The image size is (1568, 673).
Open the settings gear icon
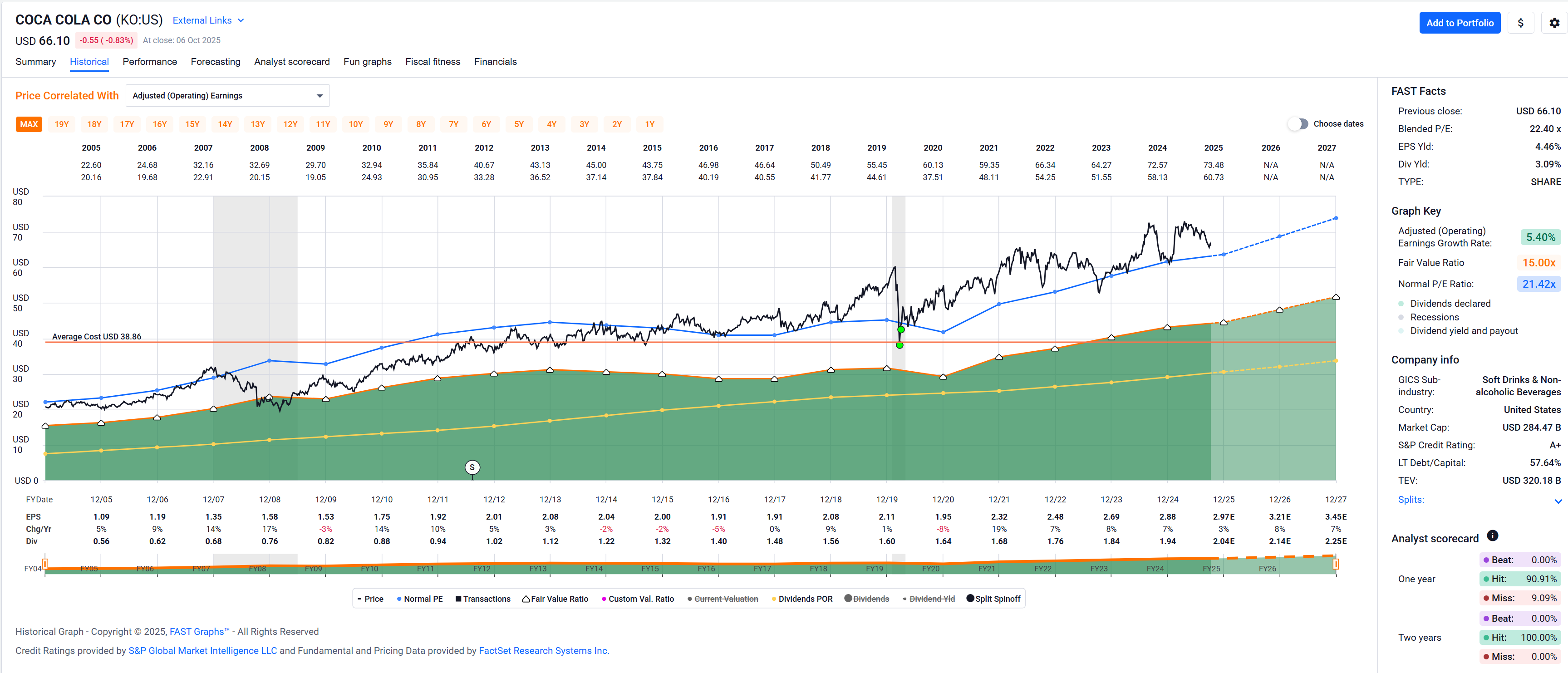(1554, 23)
